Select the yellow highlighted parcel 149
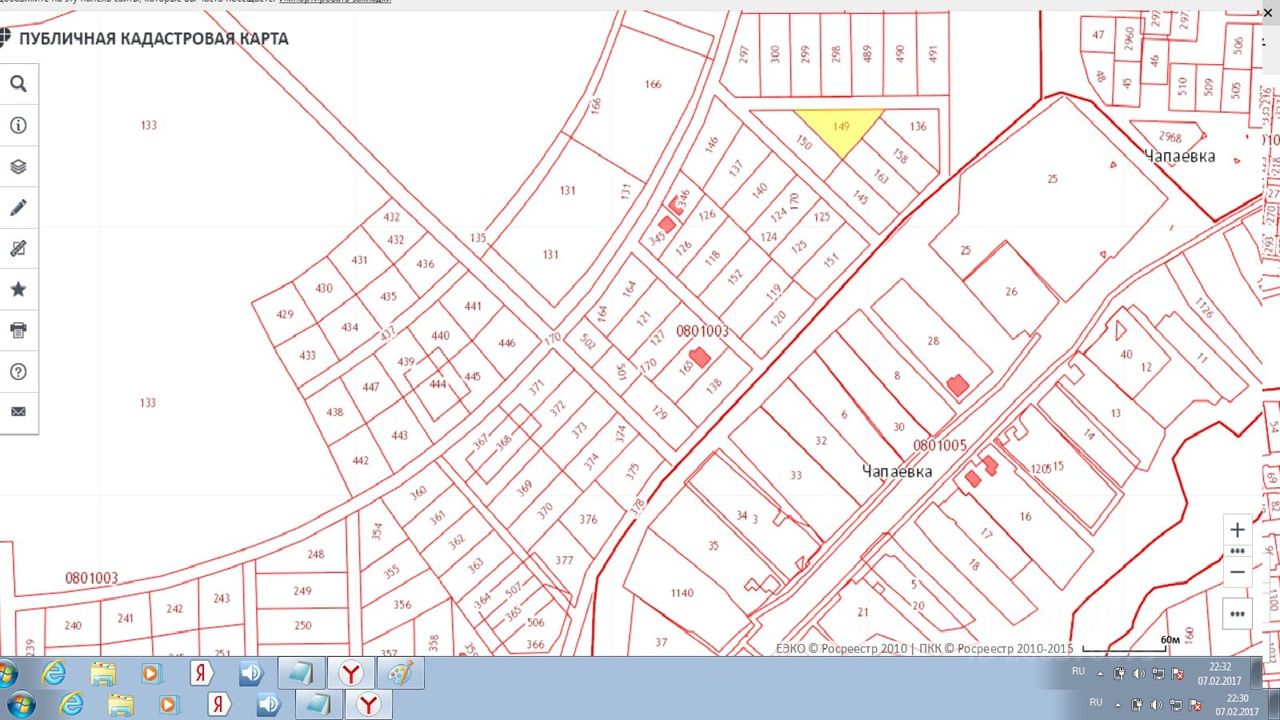This screenshot has width=1280, height=720. [x=841, y=128]
